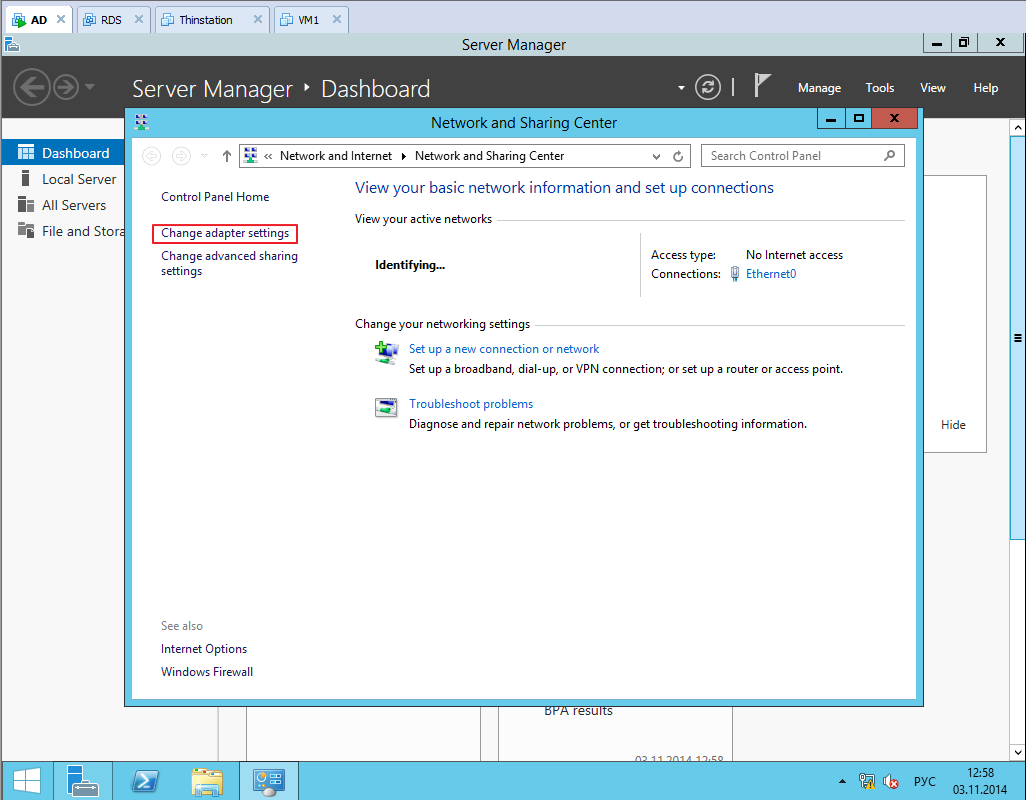The image size is (1026, 800).
Task: Launch PowerShell from the taskbar
Action: point(145,780)
